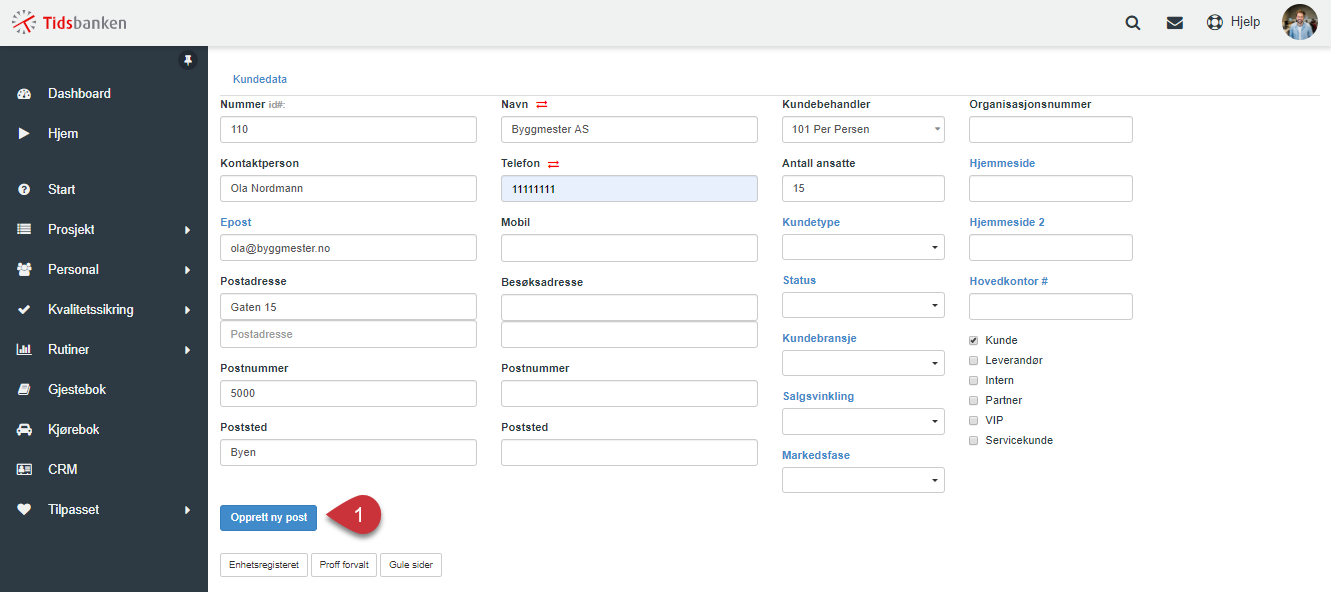Click the Tidsbanken logo

69,22
